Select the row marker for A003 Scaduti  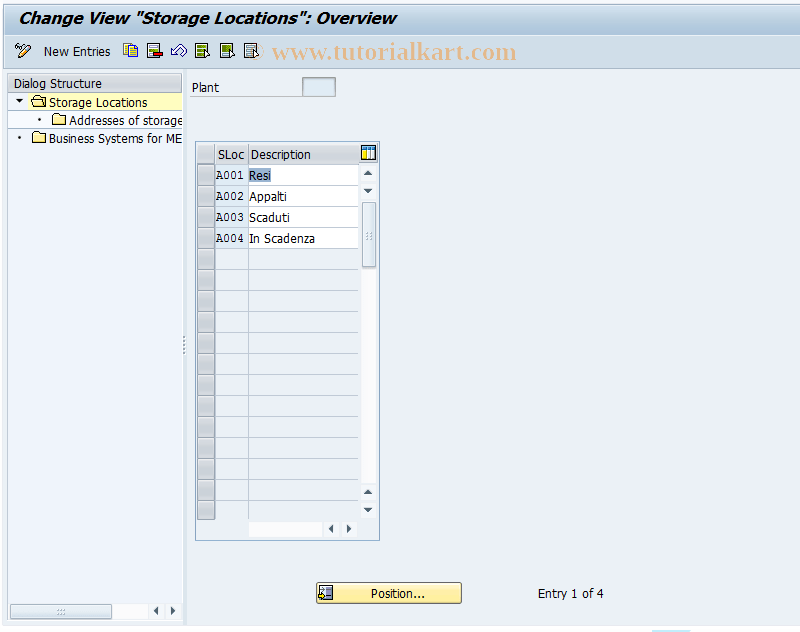[x=206, y=217]
